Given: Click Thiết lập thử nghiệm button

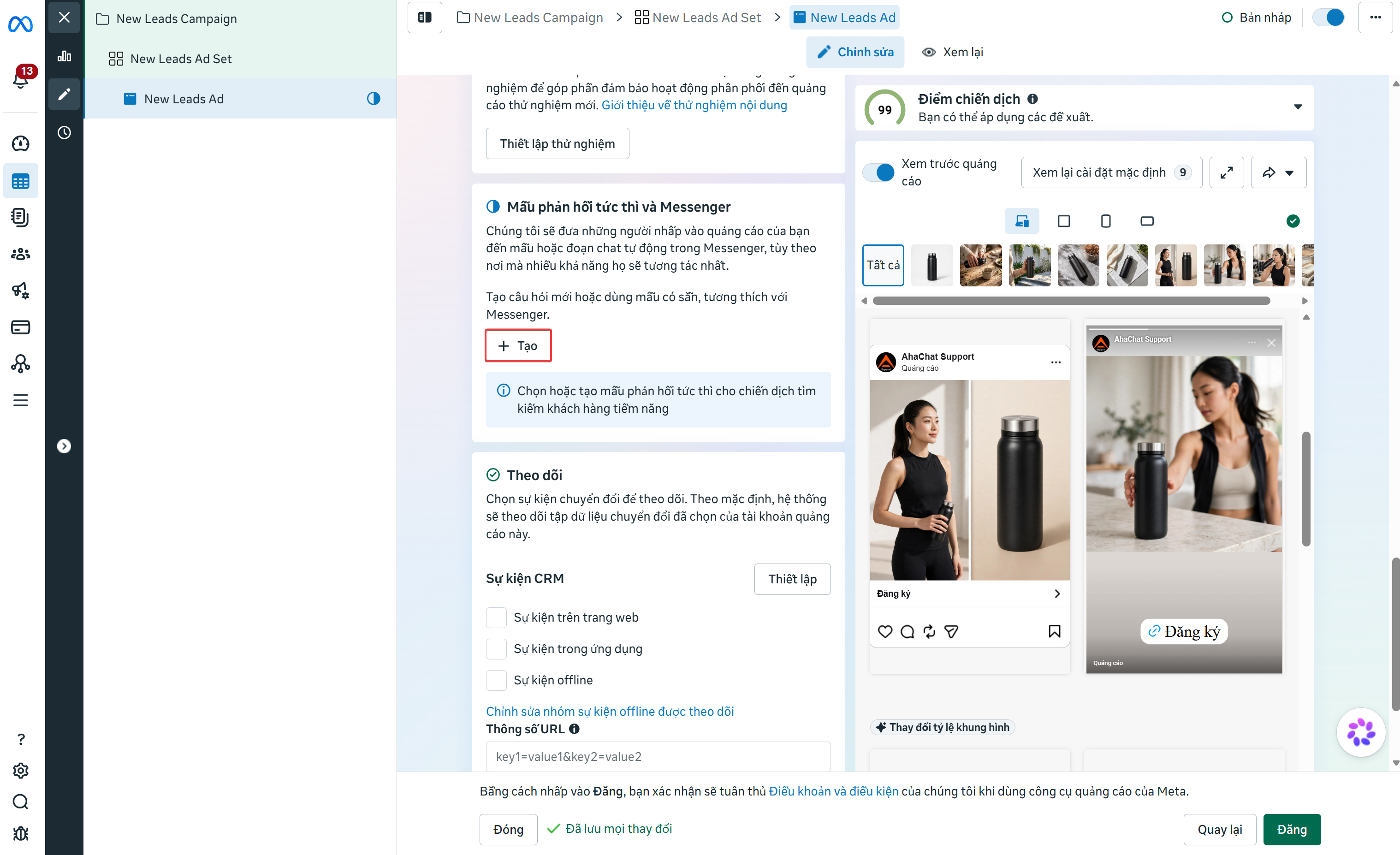Looking at the screenshot, I should point(557,143).
